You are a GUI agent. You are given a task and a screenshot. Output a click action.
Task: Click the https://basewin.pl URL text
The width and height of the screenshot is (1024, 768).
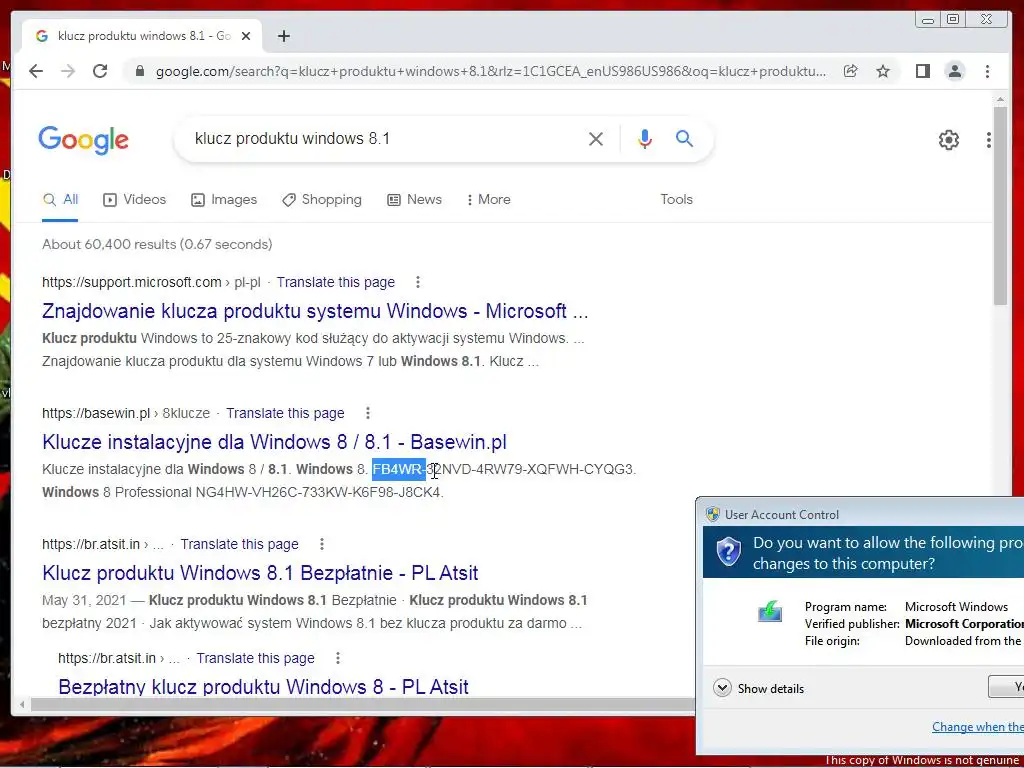point(95,413)
